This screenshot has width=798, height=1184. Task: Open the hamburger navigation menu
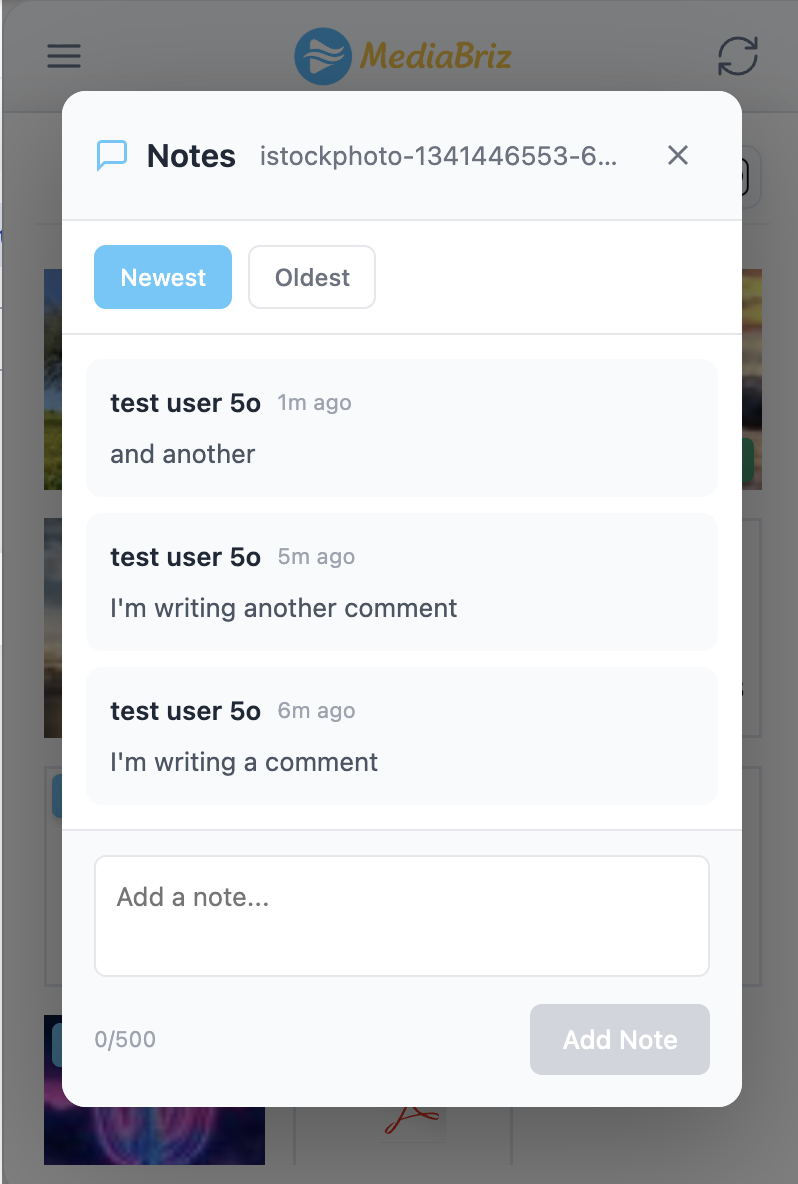pyautogui.click(x=63, y=56)
